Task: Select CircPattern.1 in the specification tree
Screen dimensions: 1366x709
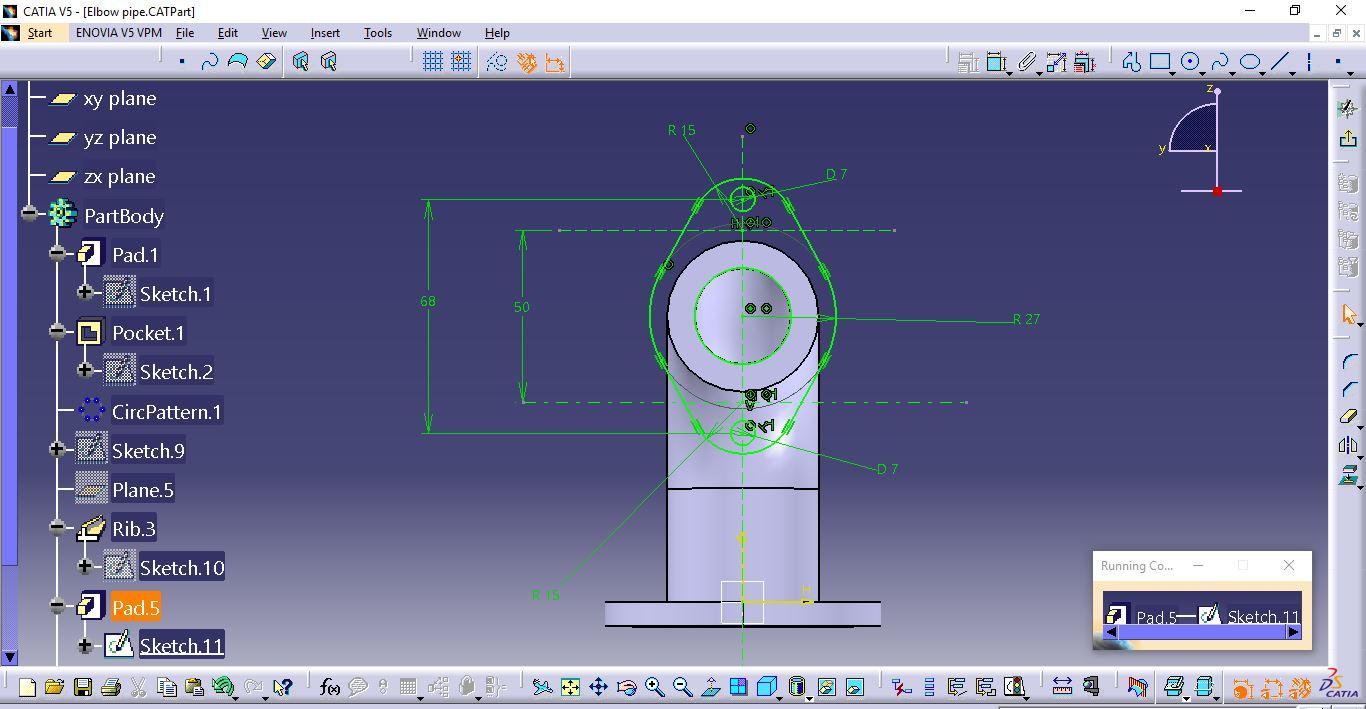Action: 166,411
